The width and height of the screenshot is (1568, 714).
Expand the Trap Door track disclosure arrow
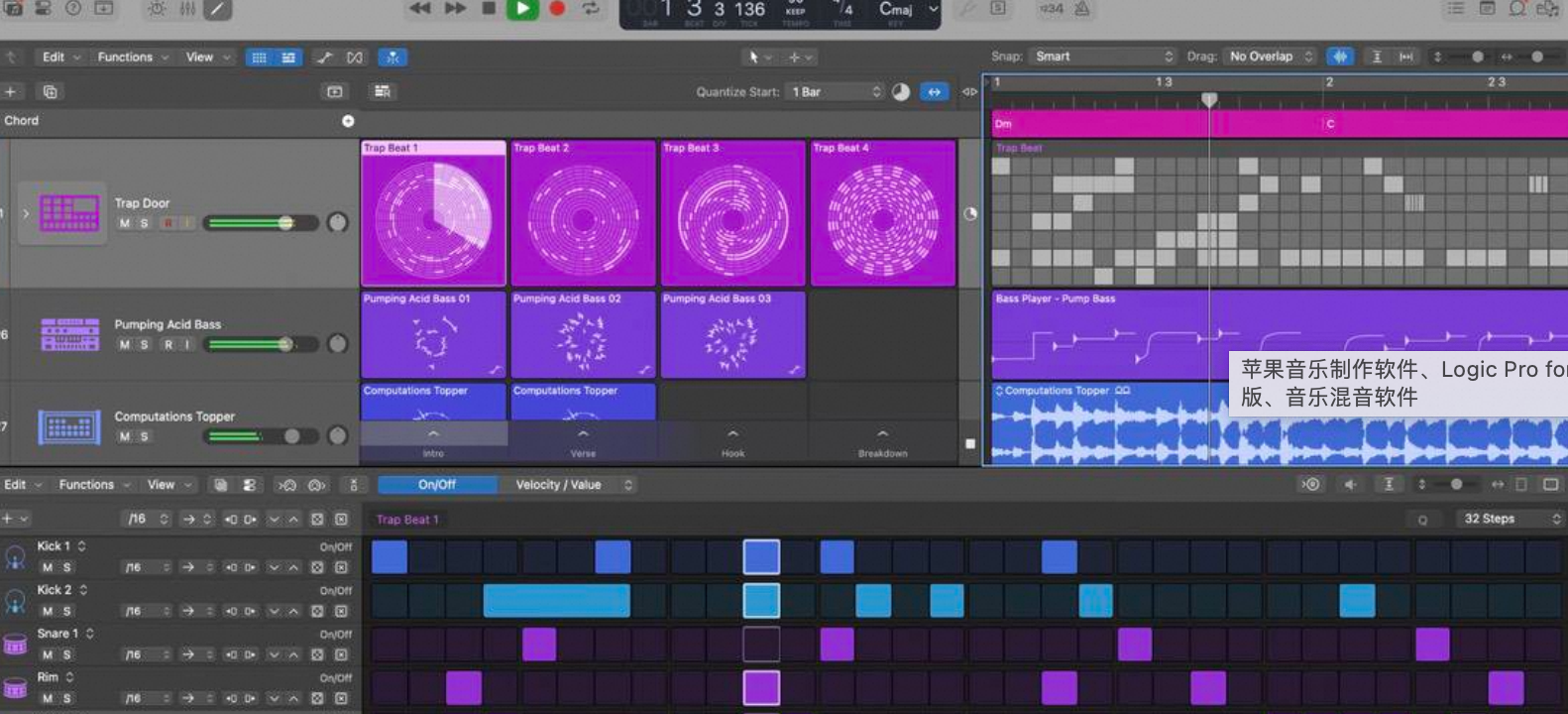click(26, 213)
